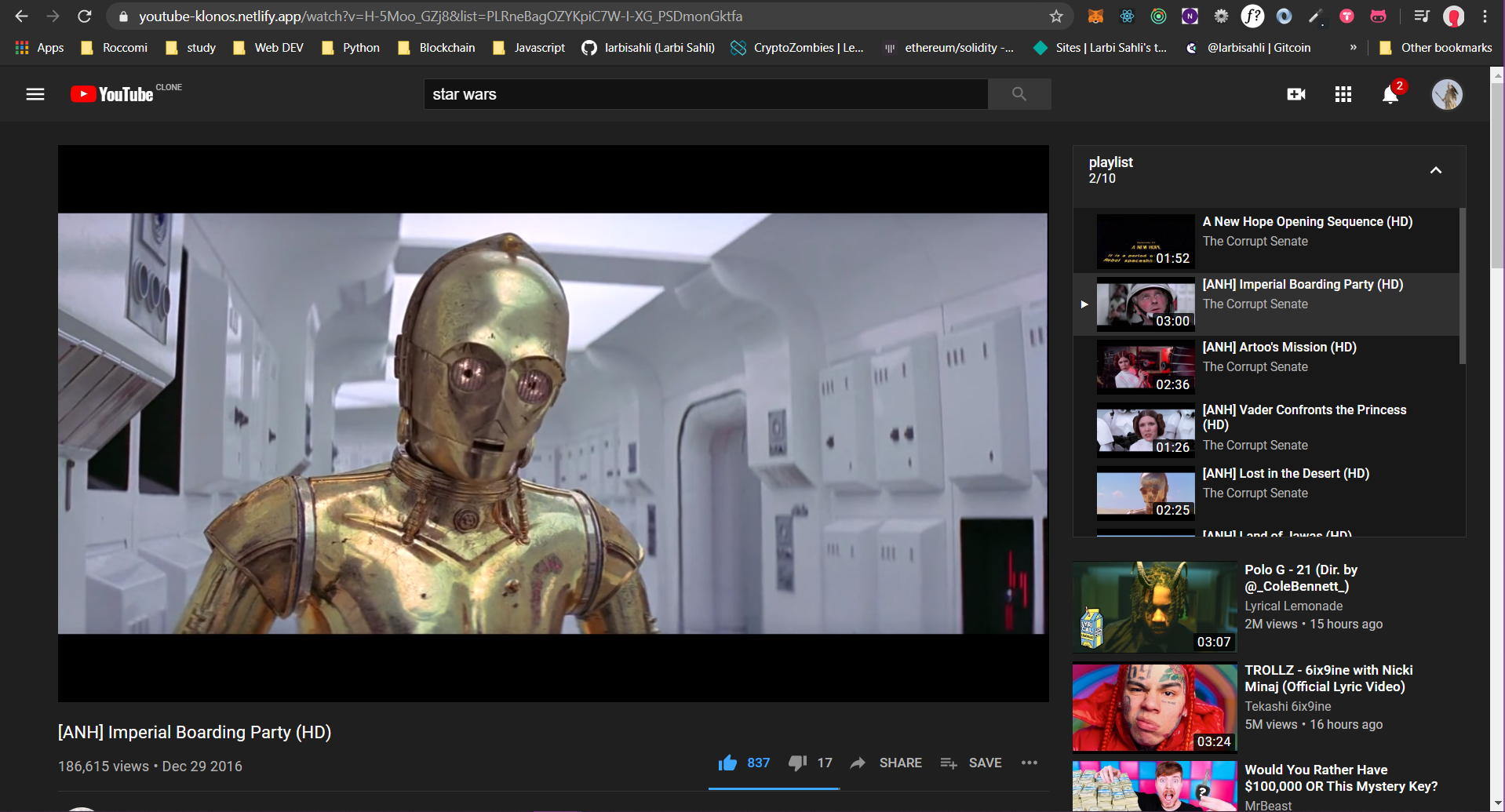Image resolution: width=1505 pixels, height=812 pixels.
Task: Click the YouTube Clone logo
Action: point(126,93)
